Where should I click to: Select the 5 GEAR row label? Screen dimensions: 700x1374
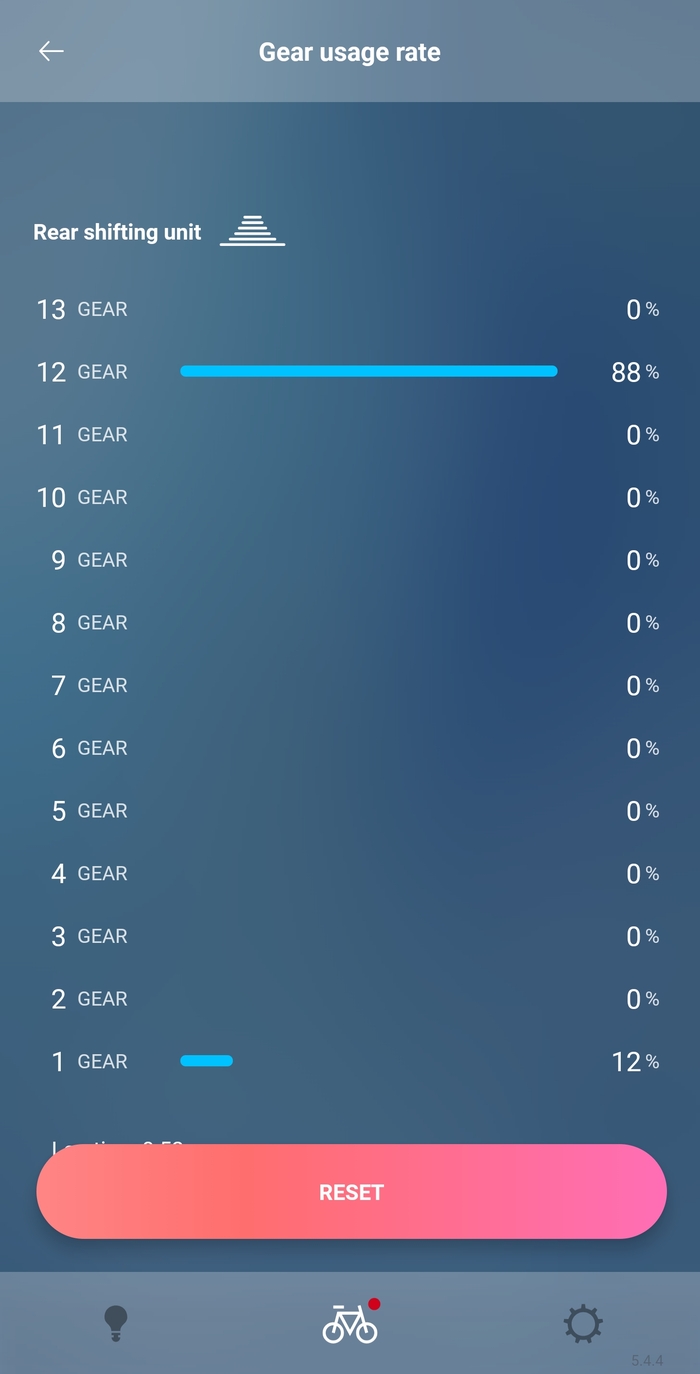click(89, 811)
